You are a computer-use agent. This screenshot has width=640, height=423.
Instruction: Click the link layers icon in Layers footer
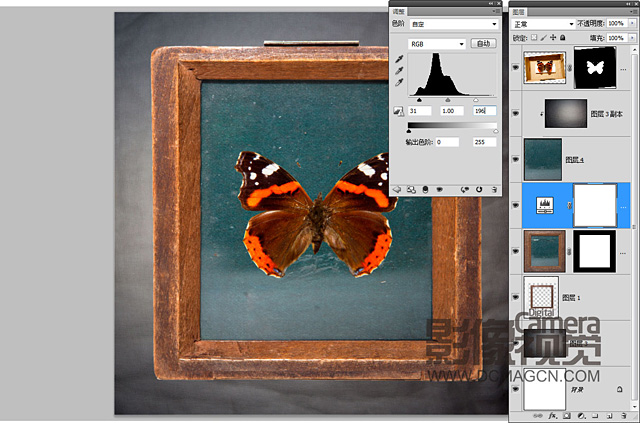click(x=538, y=416)
